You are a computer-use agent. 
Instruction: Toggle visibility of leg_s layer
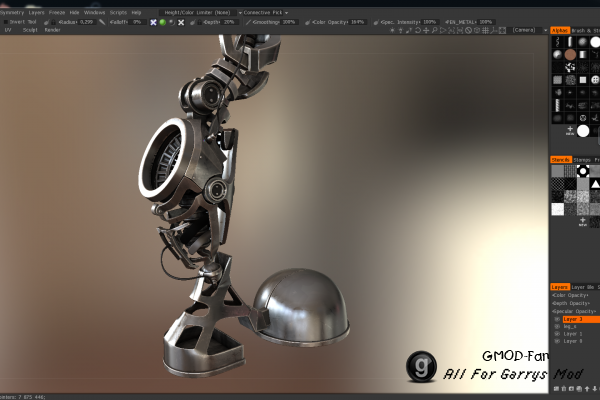557,327
